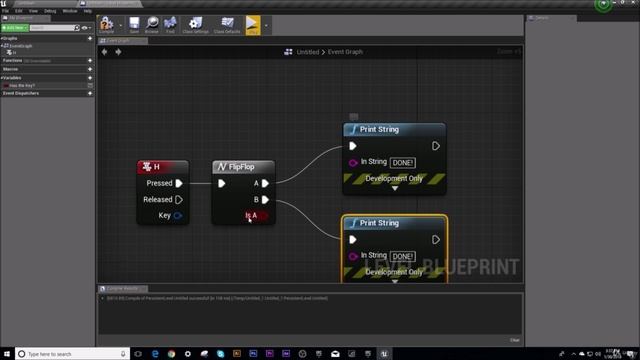Viewport: 640px width, 360px height.
Task: Click the Find toolbar icon
Action: point(170,25)
